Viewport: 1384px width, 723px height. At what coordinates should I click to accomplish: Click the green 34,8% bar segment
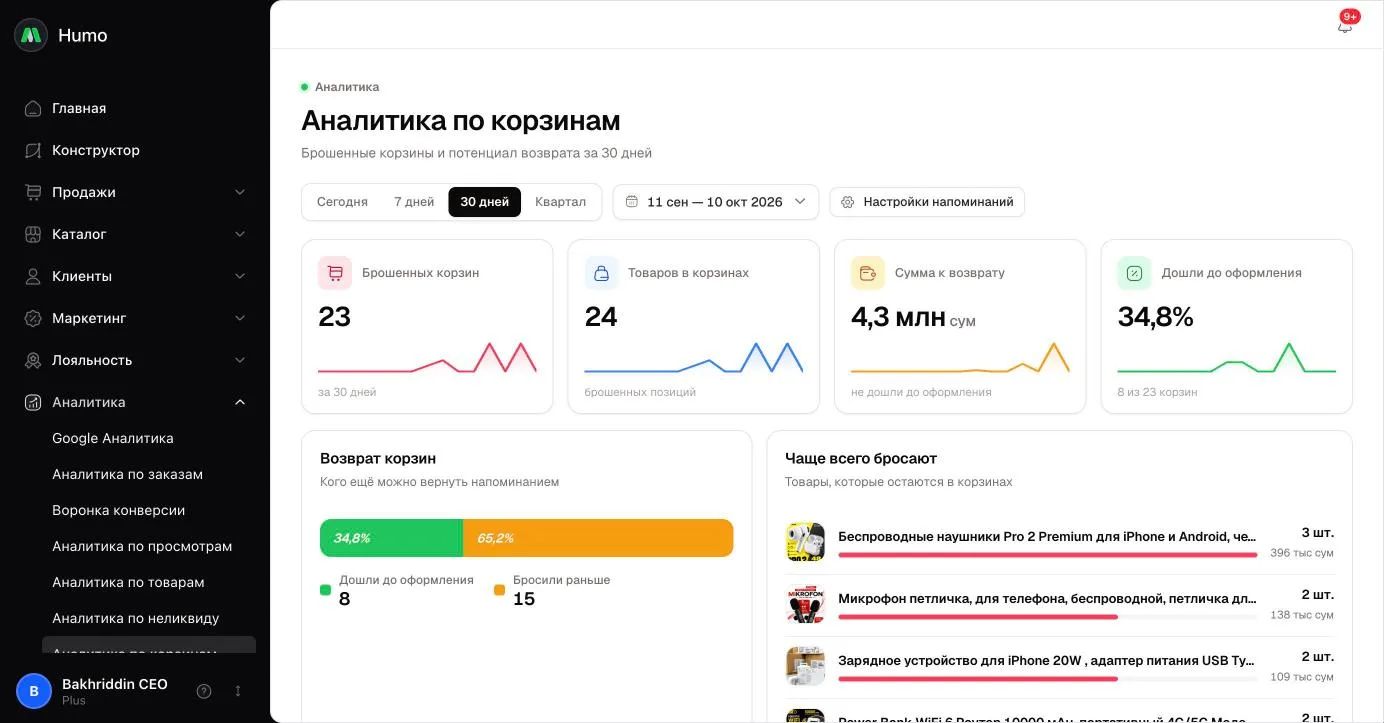click(391, 538)
